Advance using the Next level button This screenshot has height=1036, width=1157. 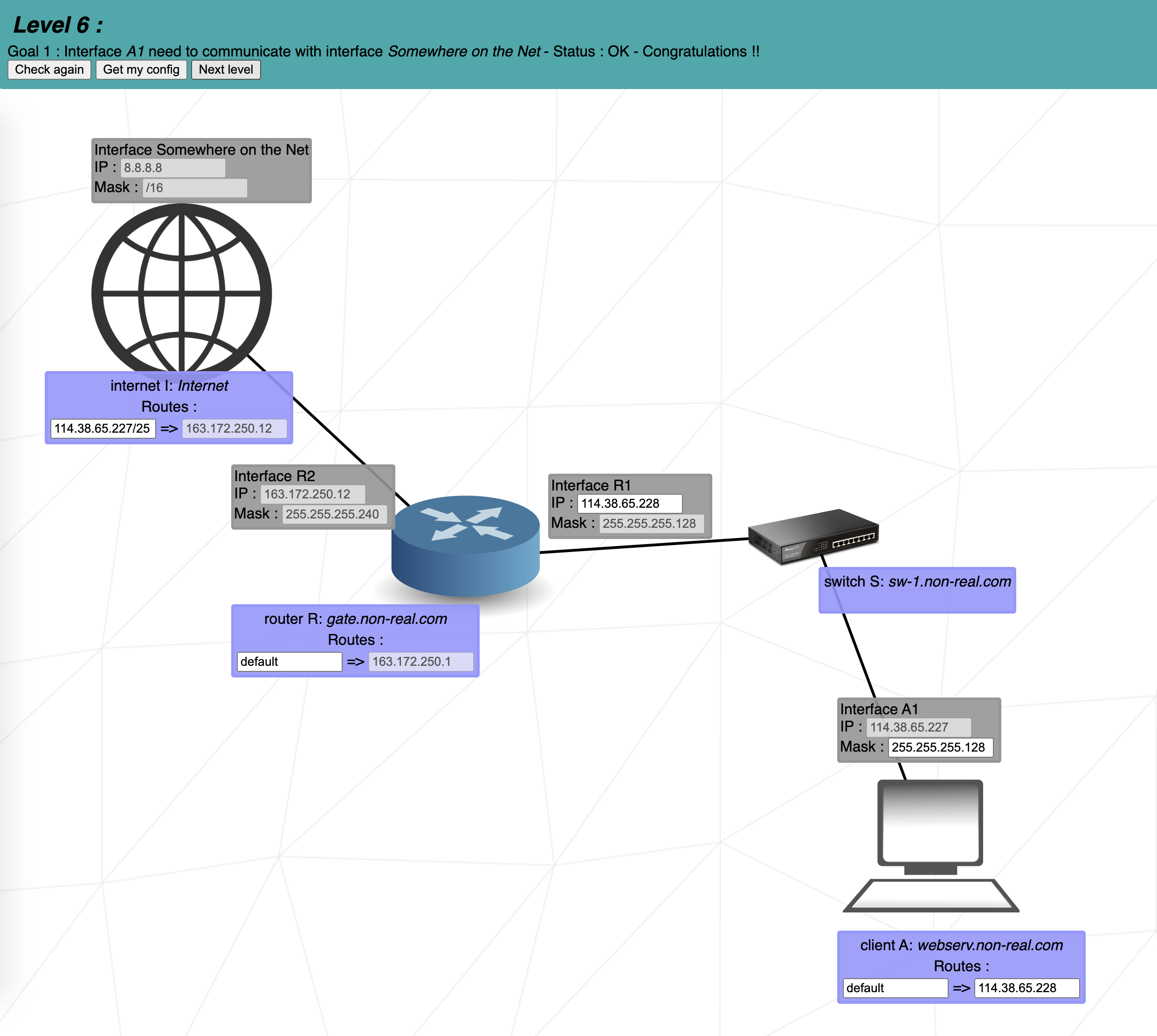(226, 69)
